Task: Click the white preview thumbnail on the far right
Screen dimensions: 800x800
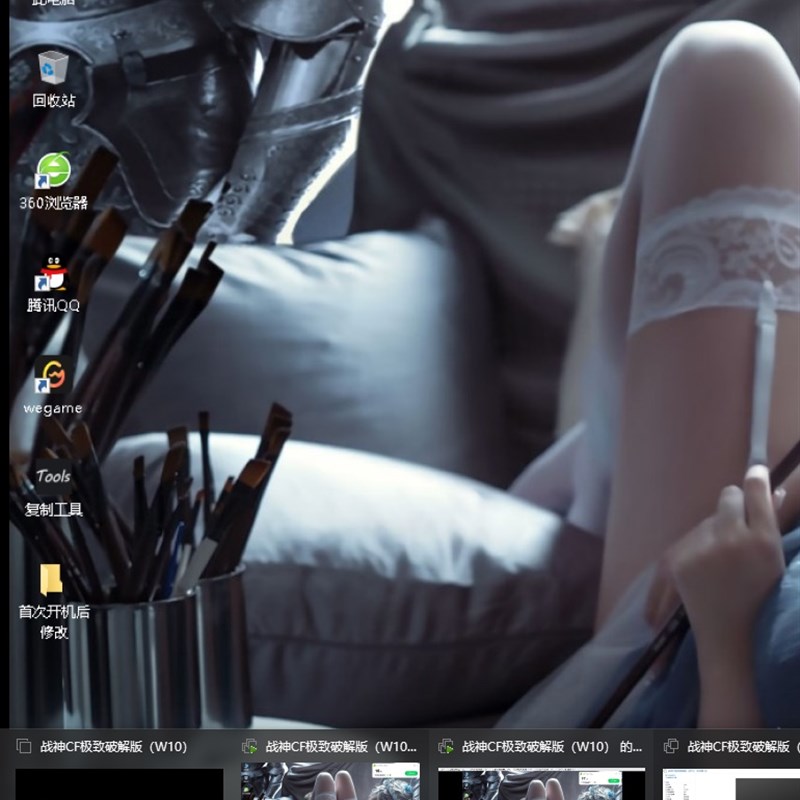Action: [x=731, y=784]
